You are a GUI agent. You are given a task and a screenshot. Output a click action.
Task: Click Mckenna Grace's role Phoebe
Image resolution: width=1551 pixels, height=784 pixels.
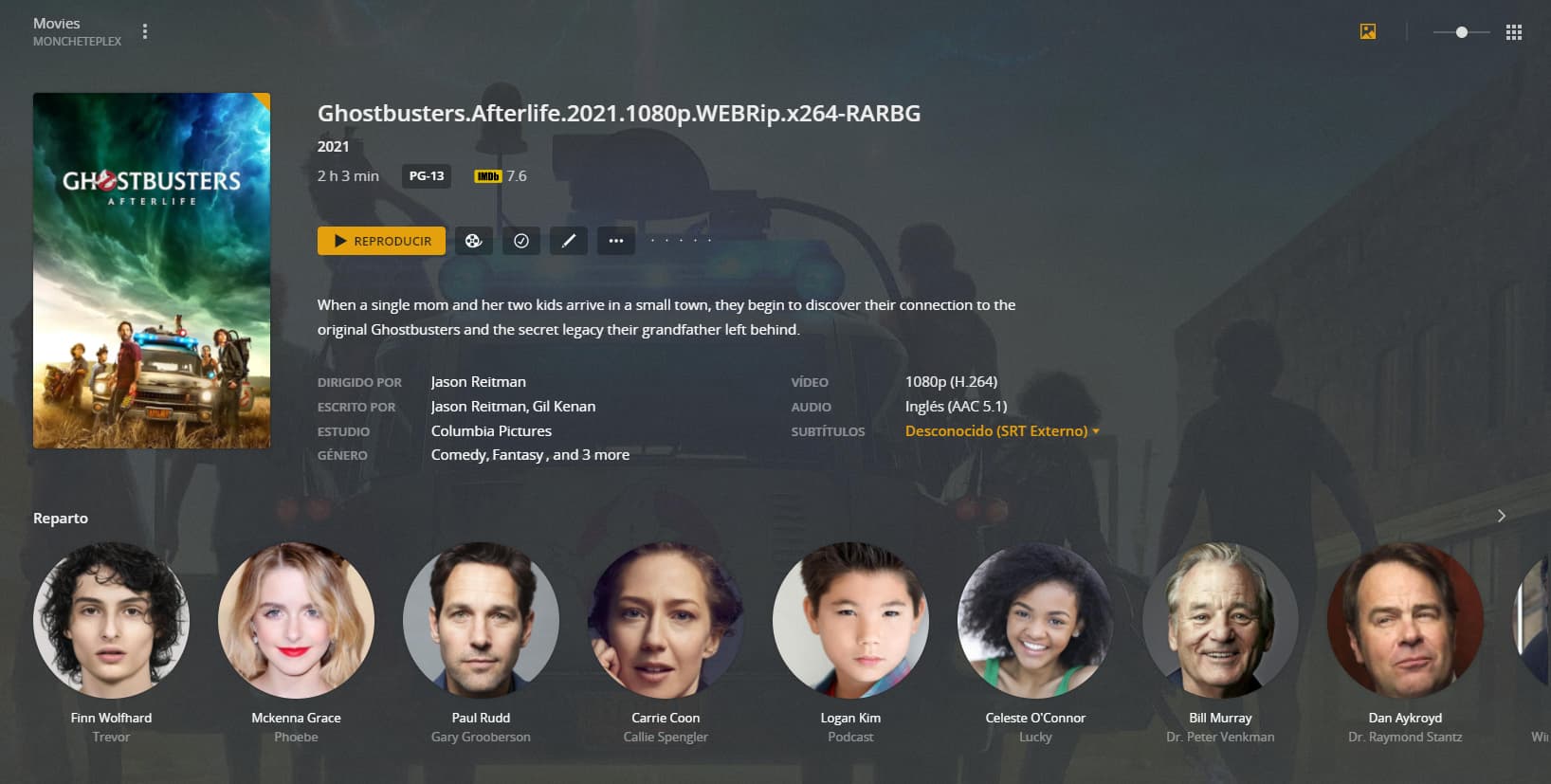[x=296, y=737]
